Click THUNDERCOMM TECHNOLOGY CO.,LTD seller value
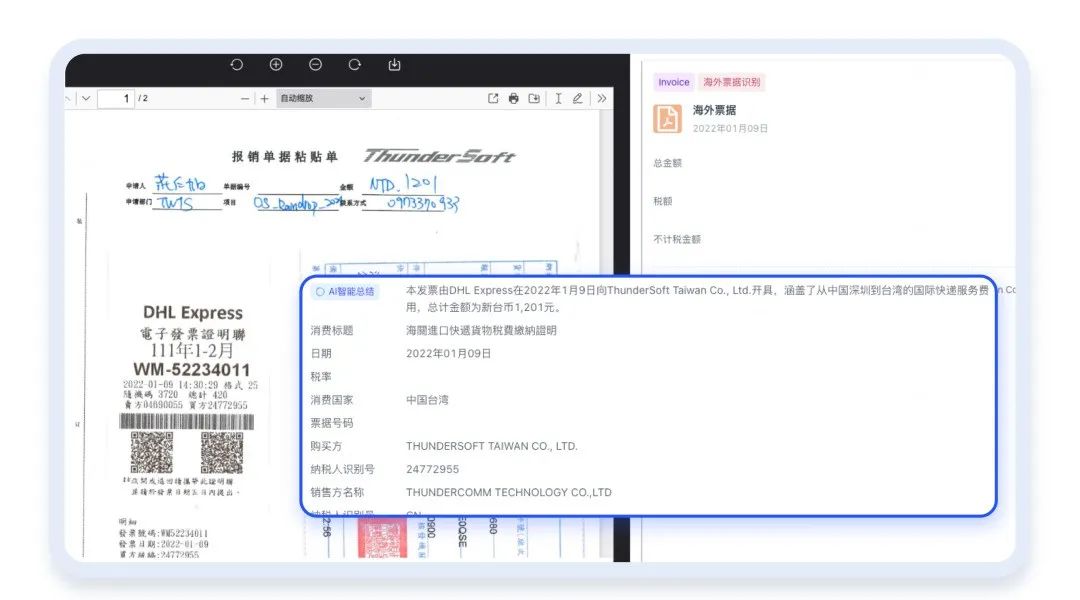Screen dimensions: 1080x600 point(508,492)
